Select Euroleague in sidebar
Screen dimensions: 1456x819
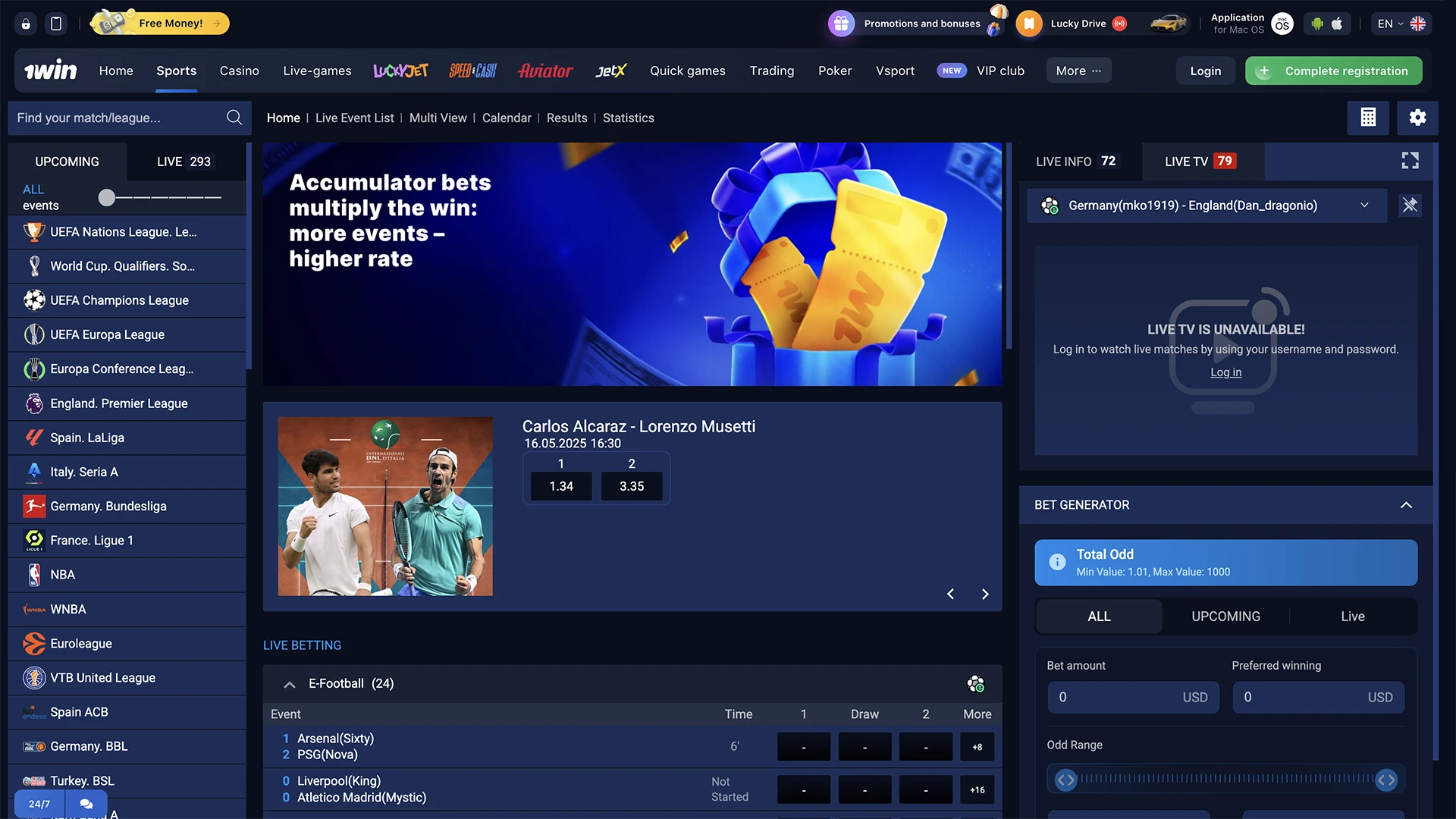127,643
